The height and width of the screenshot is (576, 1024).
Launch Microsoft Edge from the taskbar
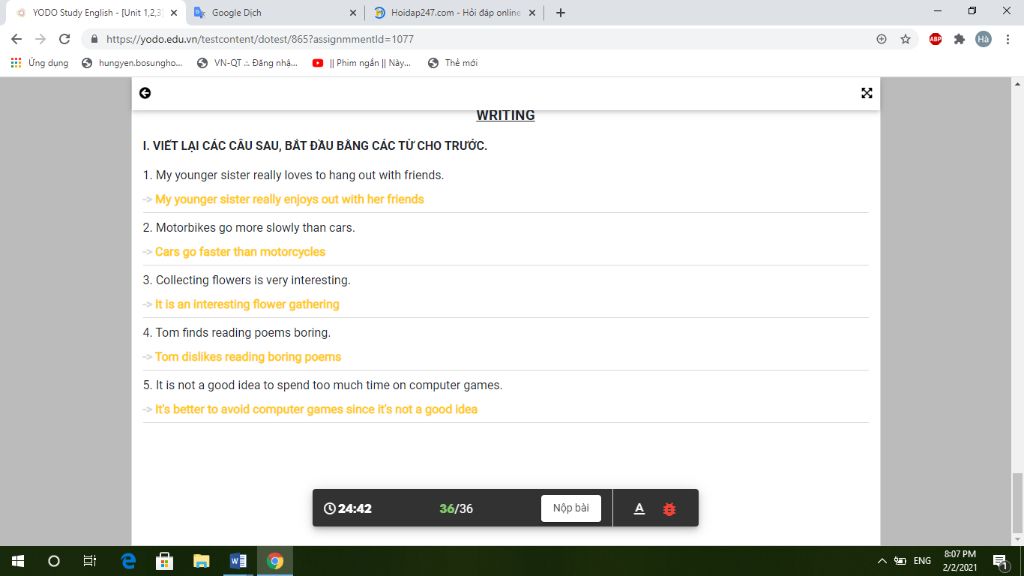click(x=128, y=561)
